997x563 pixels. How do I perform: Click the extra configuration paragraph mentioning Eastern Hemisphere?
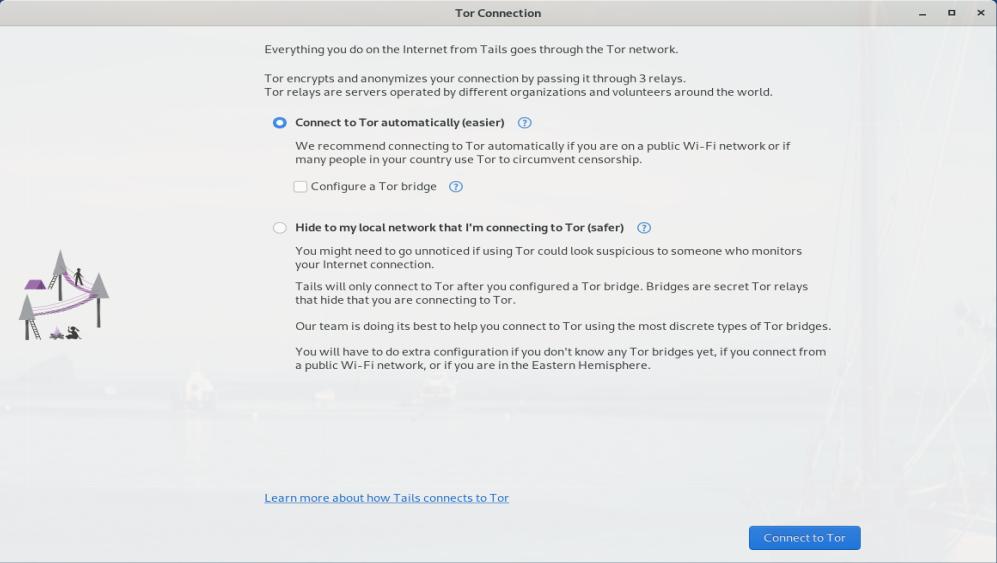[x=560, y=358]
